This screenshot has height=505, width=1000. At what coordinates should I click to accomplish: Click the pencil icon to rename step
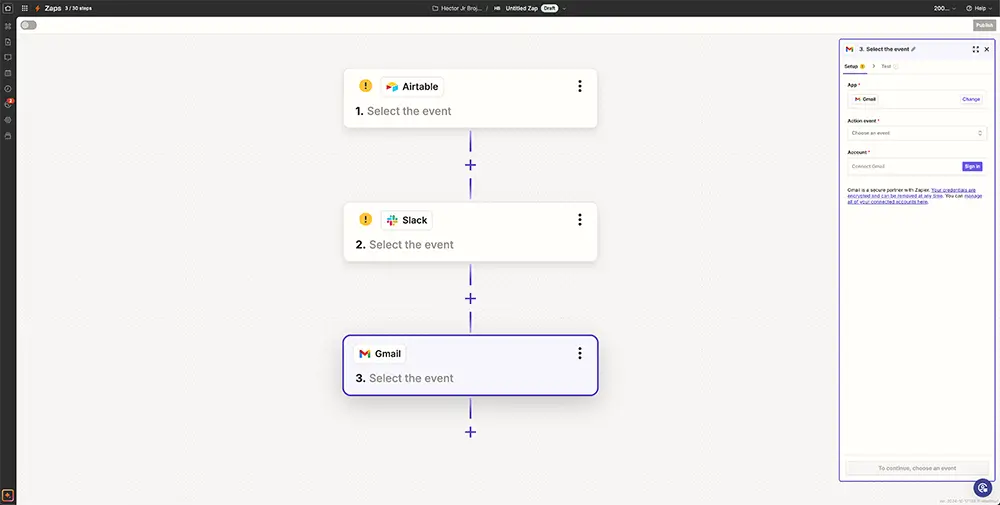[x=913, y=49]
